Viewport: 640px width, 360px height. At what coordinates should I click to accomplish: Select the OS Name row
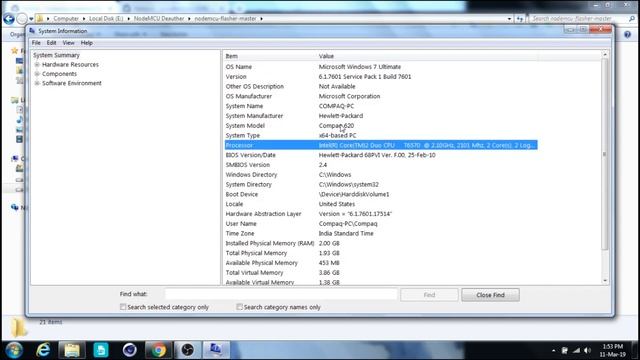381,67
